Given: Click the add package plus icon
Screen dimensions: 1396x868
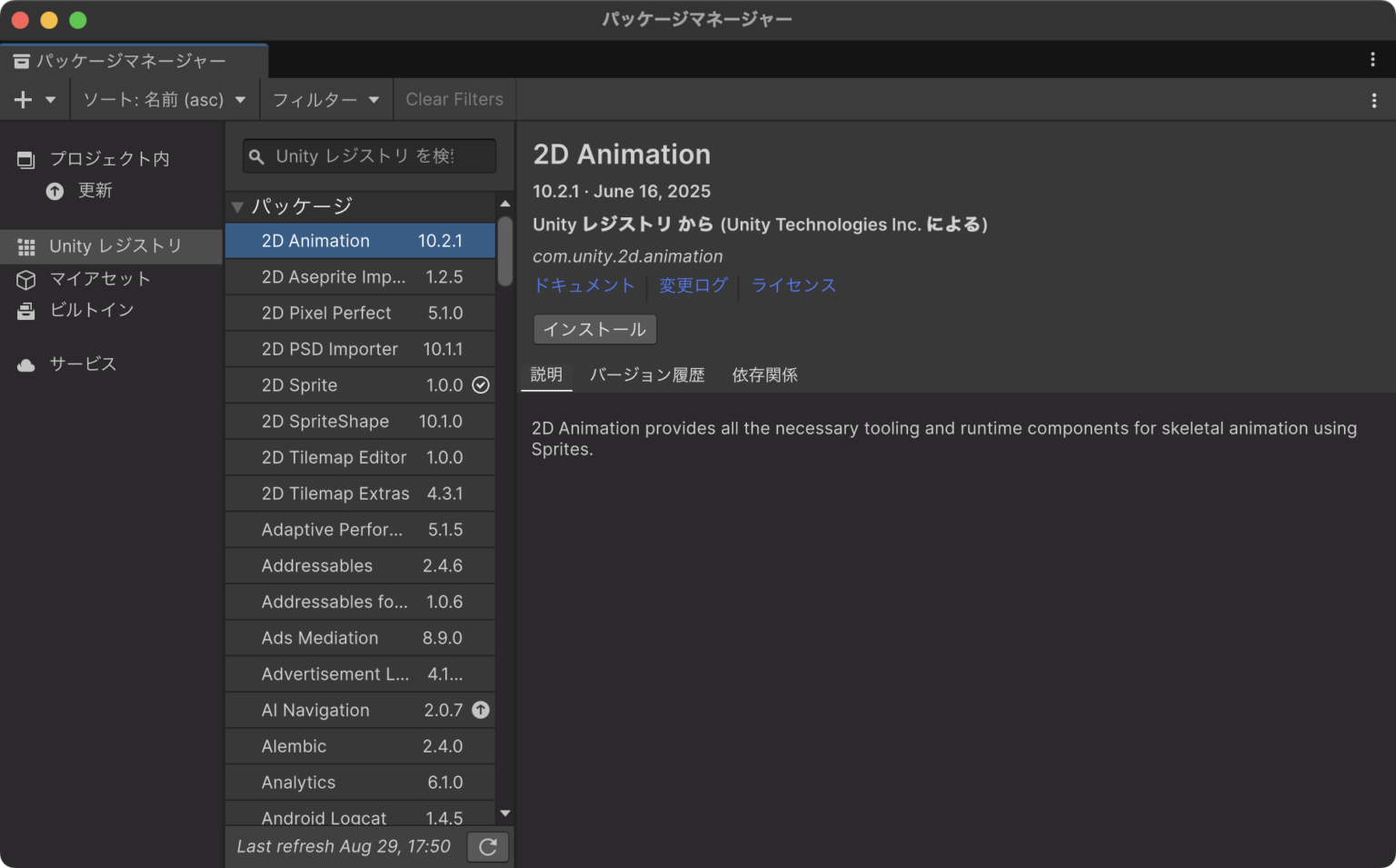Looking at the screenshot, I should [21, 99].
